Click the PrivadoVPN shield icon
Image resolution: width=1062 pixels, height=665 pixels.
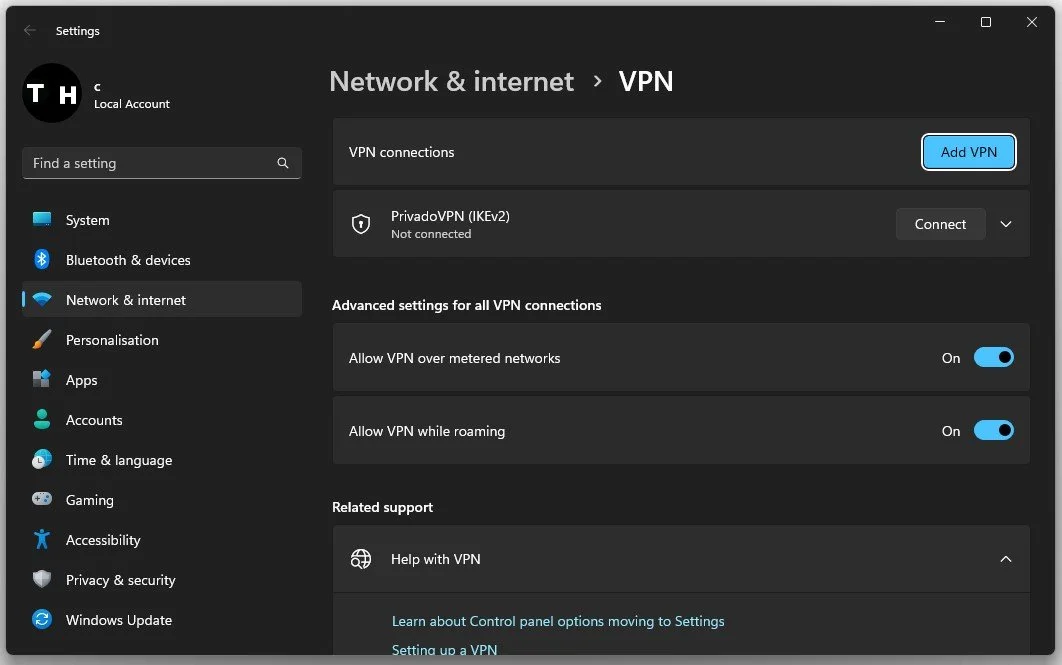click(x=361, y=223)
